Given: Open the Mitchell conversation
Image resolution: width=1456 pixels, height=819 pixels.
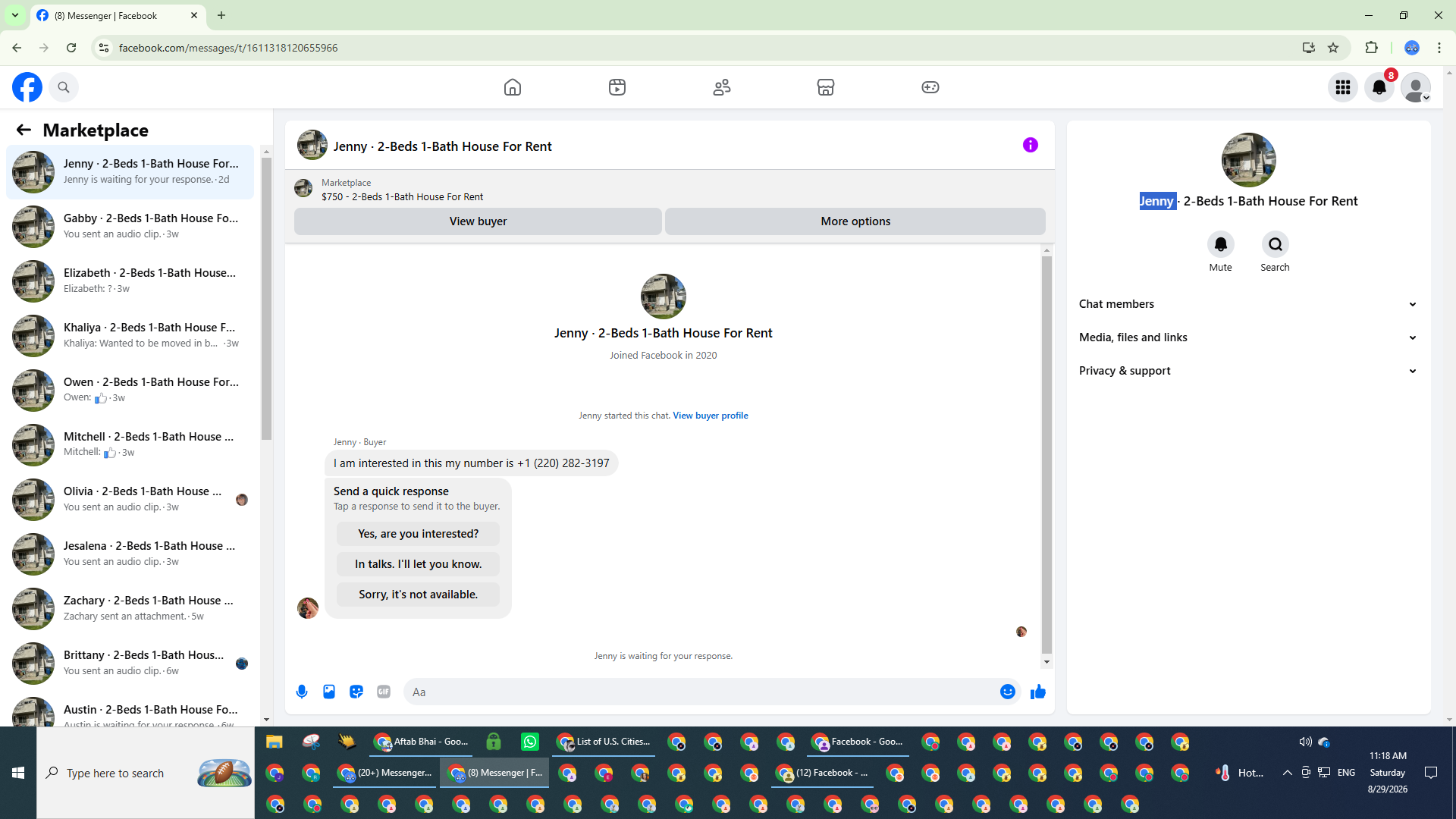Looking at the screenshot, I should [130, 445].
